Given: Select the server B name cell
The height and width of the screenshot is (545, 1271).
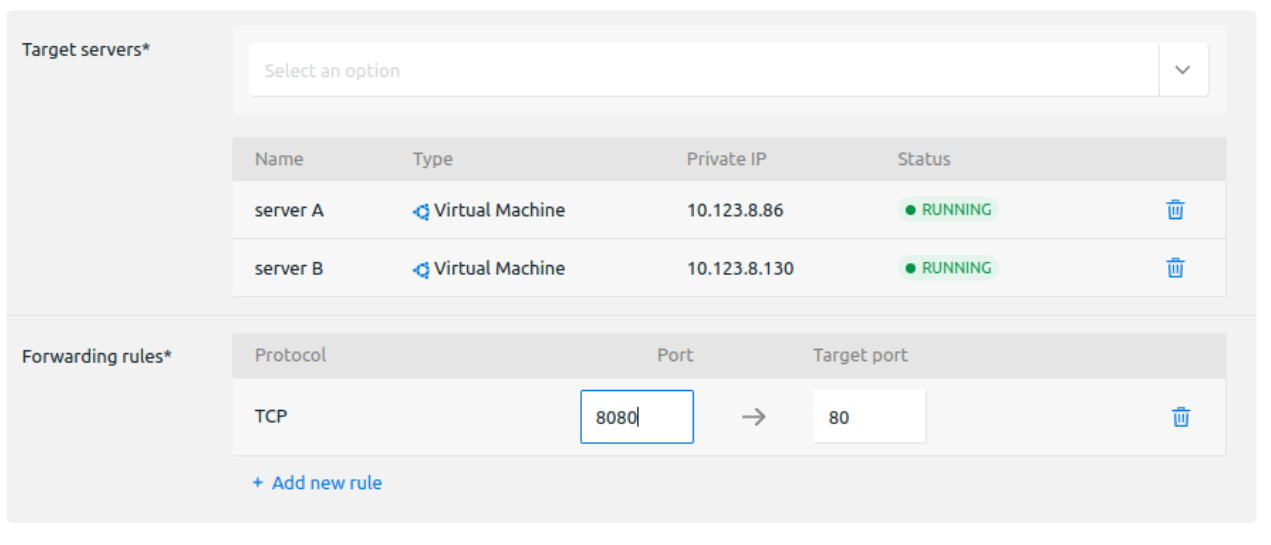Looking at the screenshot, I should click(x=289, y=269).
